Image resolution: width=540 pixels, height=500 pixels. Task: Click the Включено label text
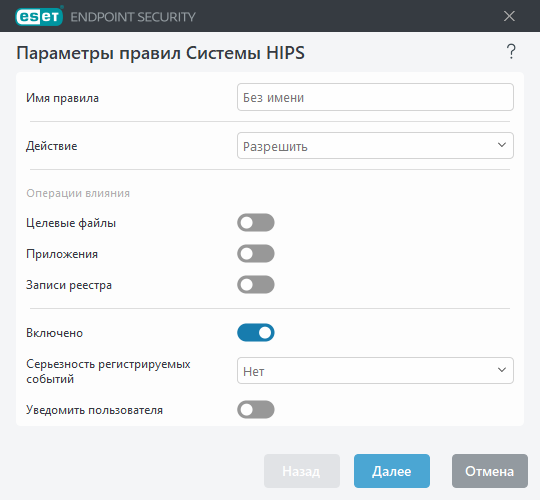[x=54, y=333]
